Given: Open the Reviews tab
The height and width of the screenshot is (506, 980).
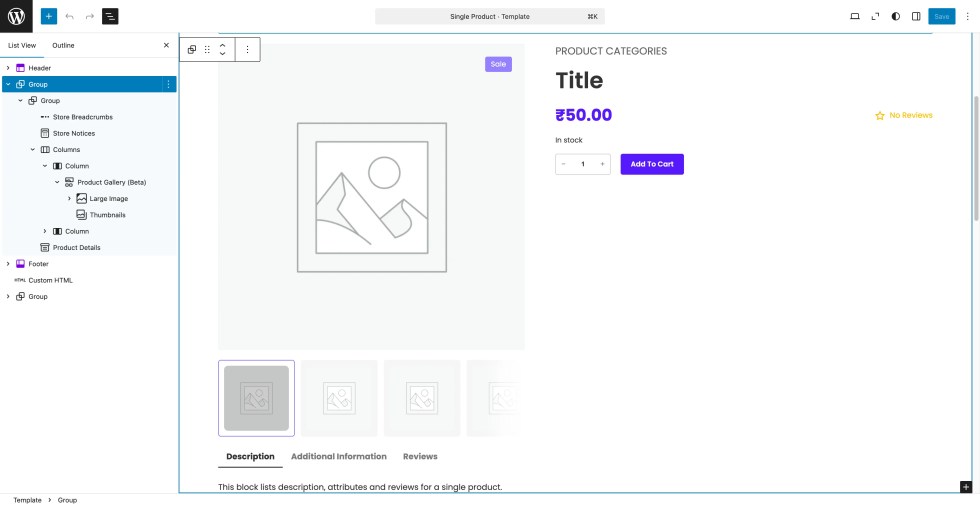Looking at the screenshot, I should [x=420, y=457].
